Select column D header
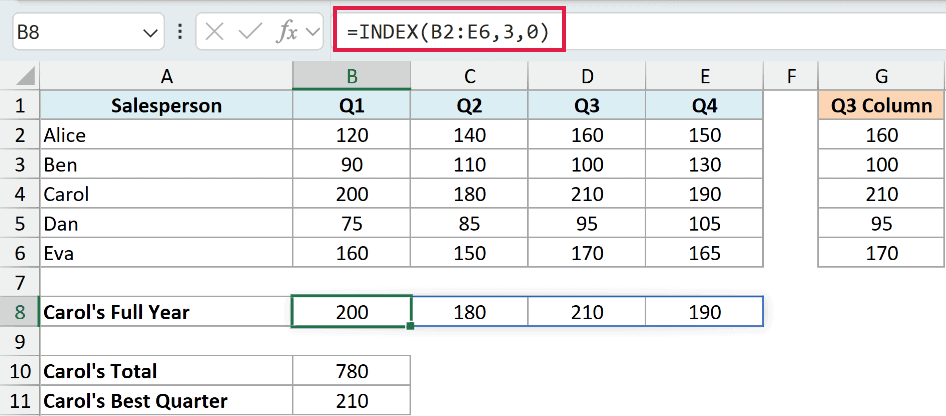This screenshot has height=416, width=946. (x=587, y=77)
